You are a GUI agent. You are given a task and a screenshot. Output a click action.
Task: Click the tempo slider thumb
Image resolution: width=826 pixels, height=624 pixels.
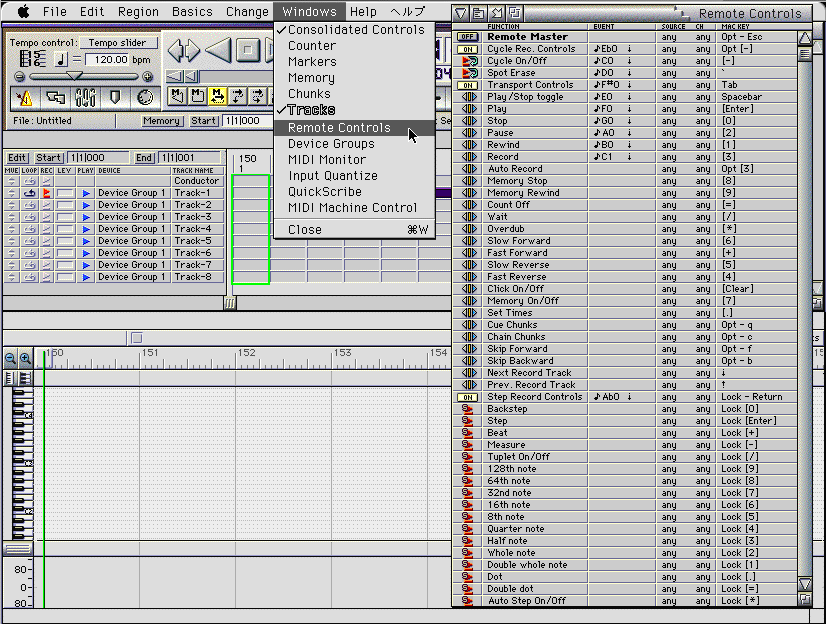click(x=74, y=76)
